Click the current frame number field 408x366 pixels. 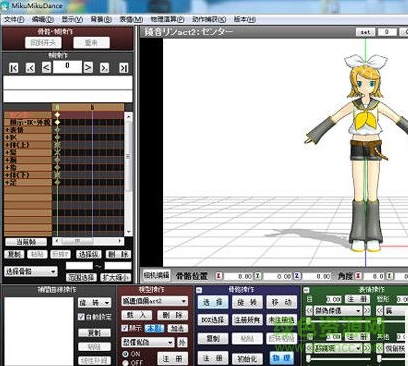(x=67, y=67)
